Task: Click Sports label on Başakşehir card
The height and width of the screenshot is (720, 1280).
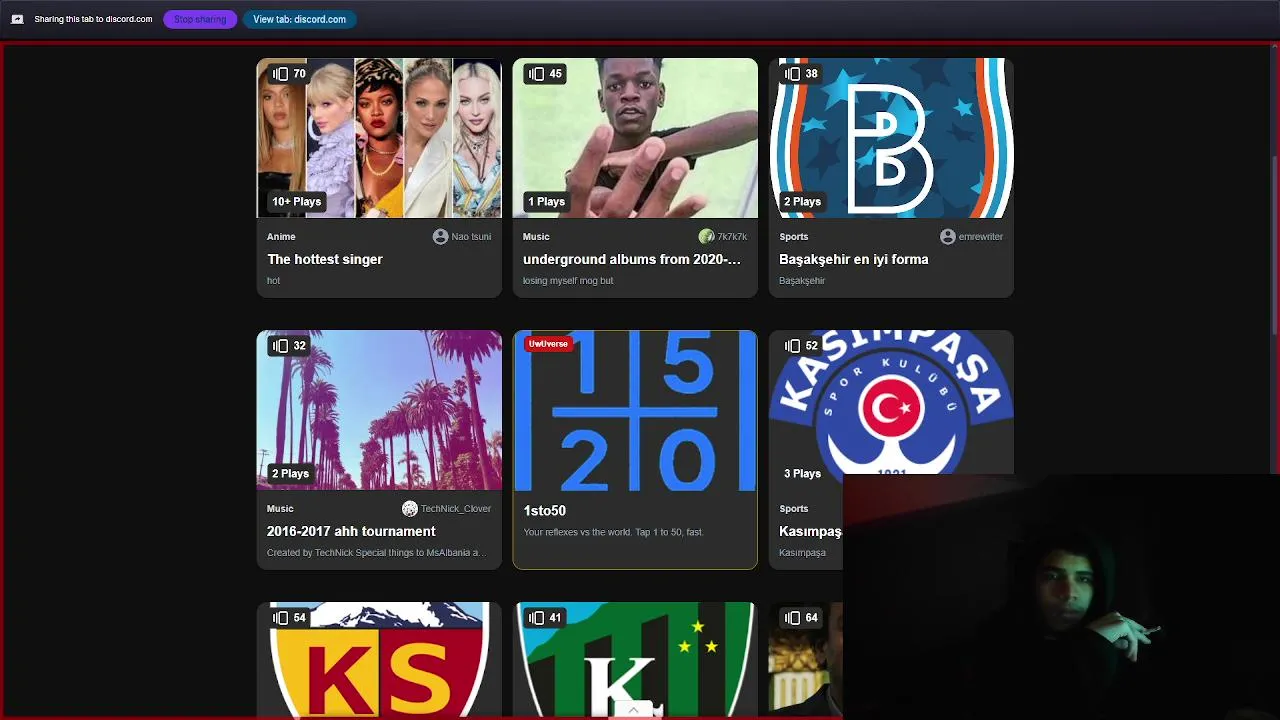Action: pos(794,237)
